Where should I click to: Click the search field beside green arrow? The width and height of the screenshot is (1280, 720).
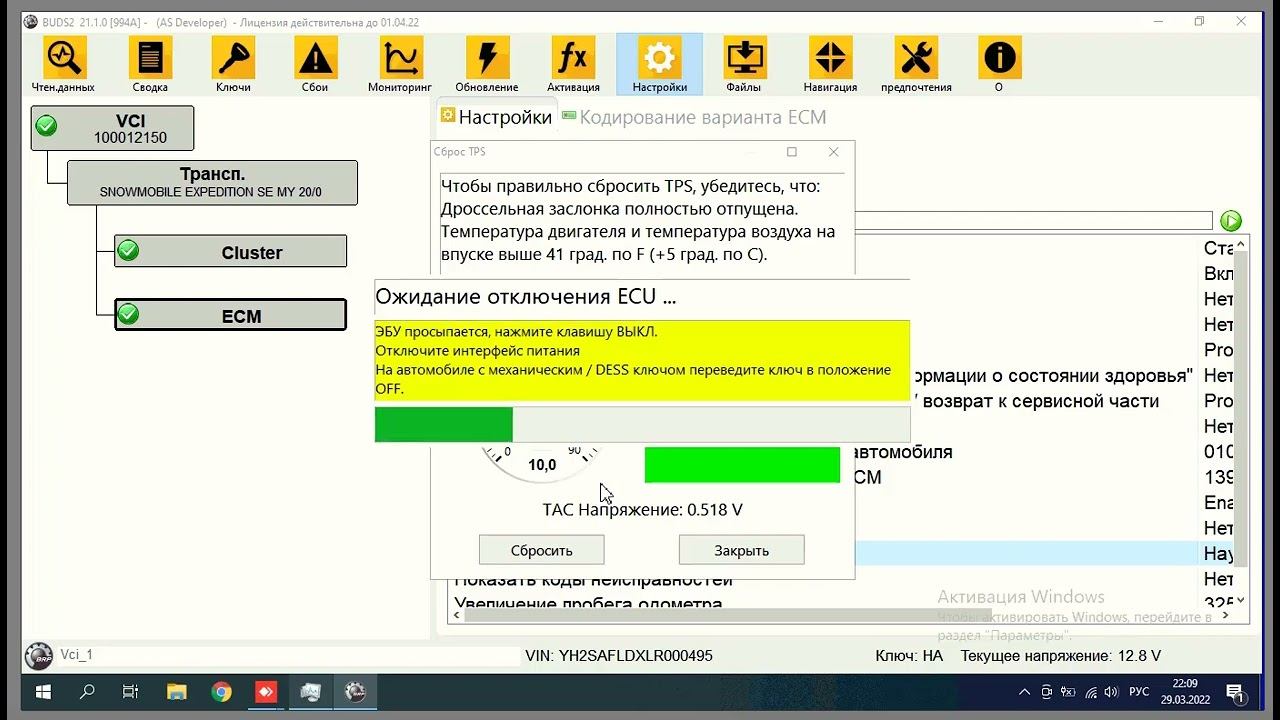coord(1034,221)
